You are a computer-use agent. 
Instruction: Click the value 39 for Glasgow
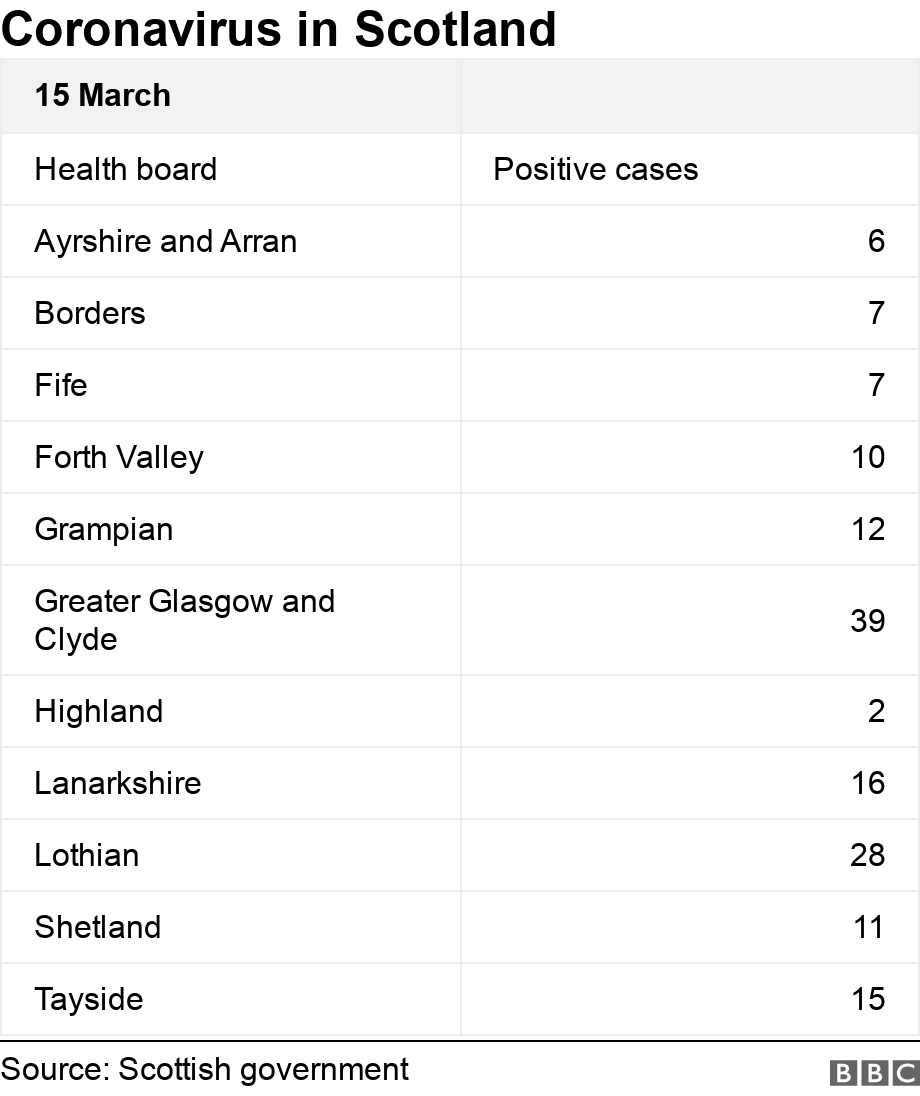coord(867,621)
